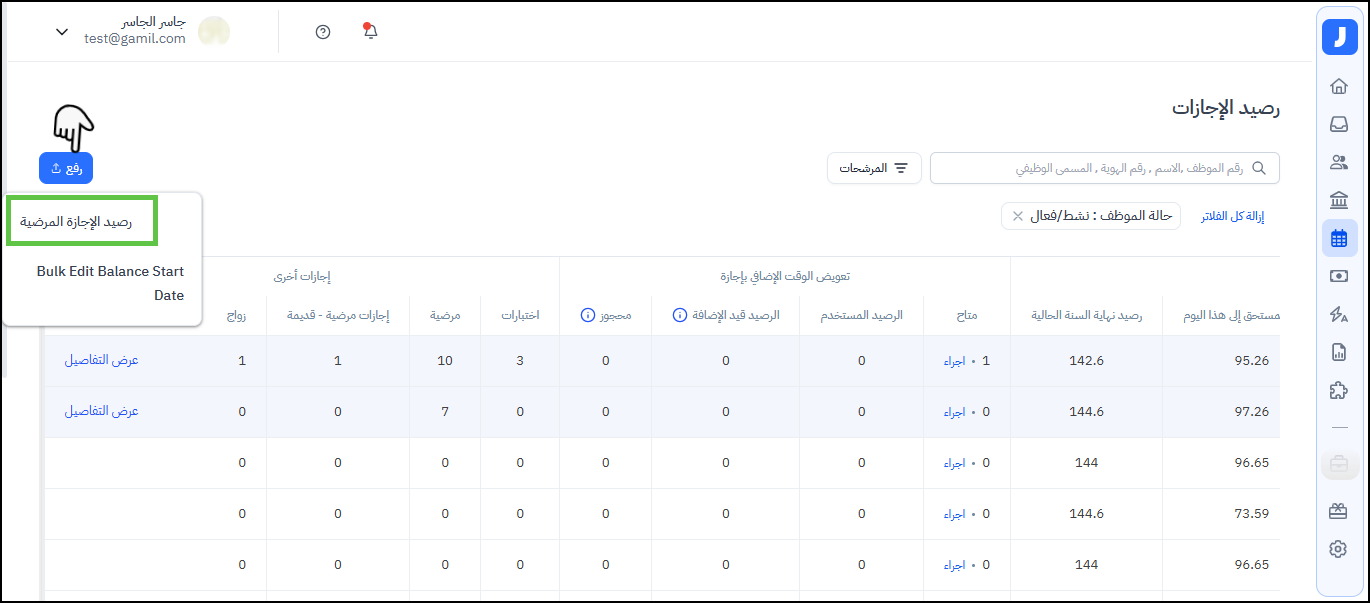
Task: Choose Bulk Edit Balance Start Date option
Action: pos(110,283)
